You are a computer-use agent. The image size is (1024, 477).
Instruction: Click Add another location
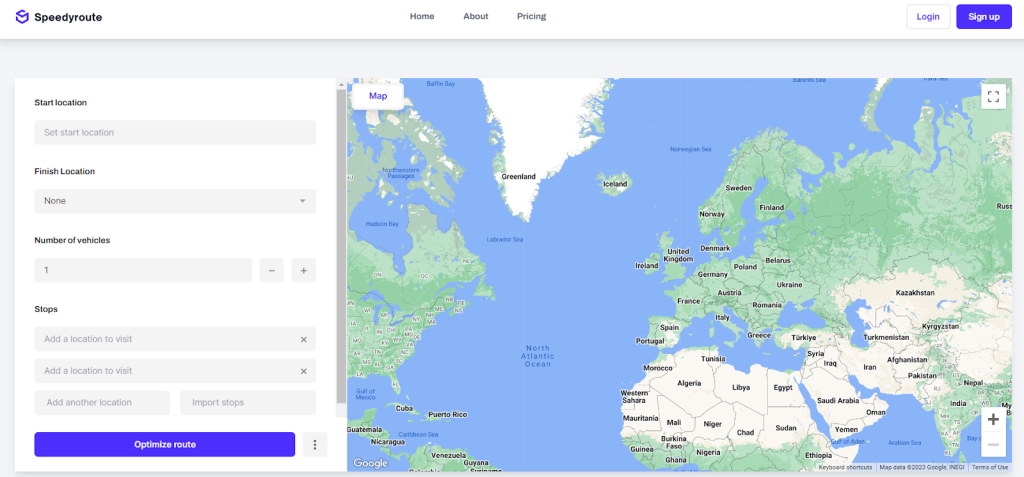(x=102, y=403)
